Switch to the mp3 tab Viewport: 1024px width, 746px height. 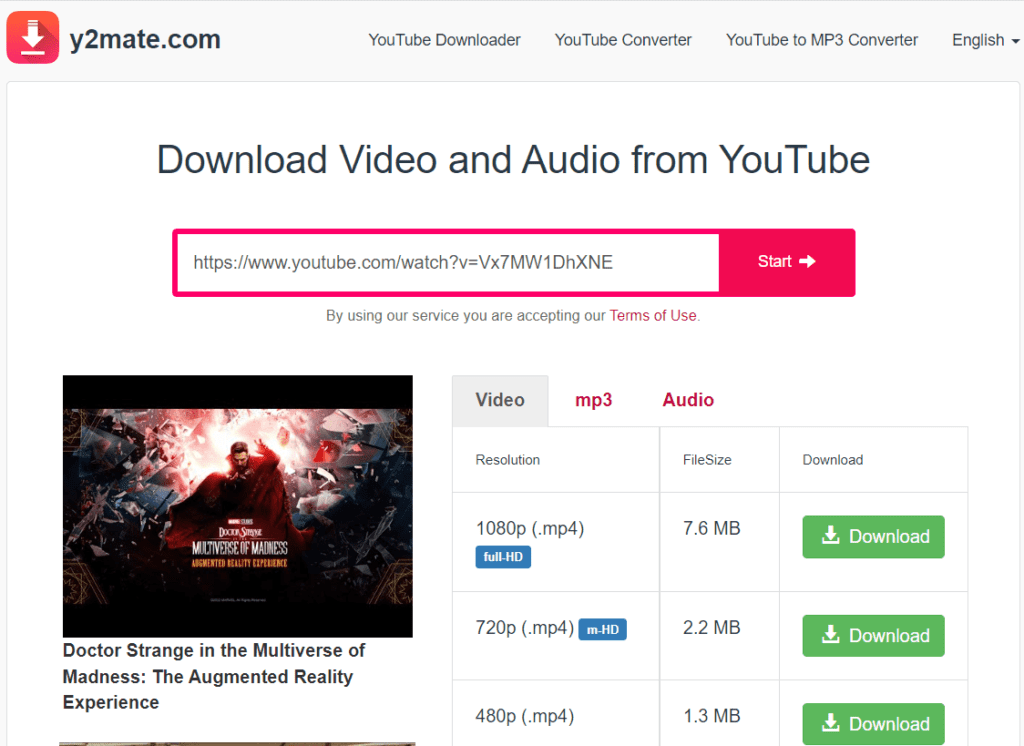[x=594, y=400]
